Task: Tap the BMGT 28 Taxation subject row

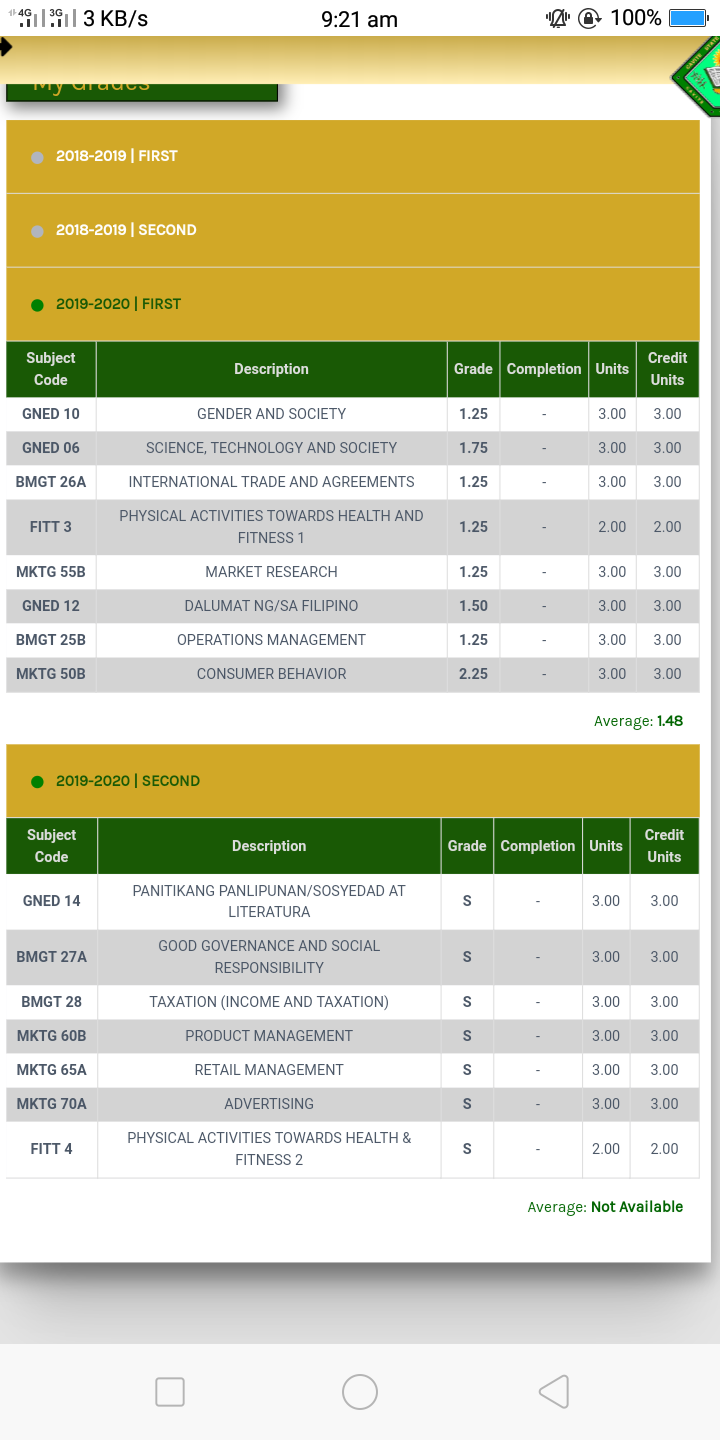Action: coord(353,1002)
